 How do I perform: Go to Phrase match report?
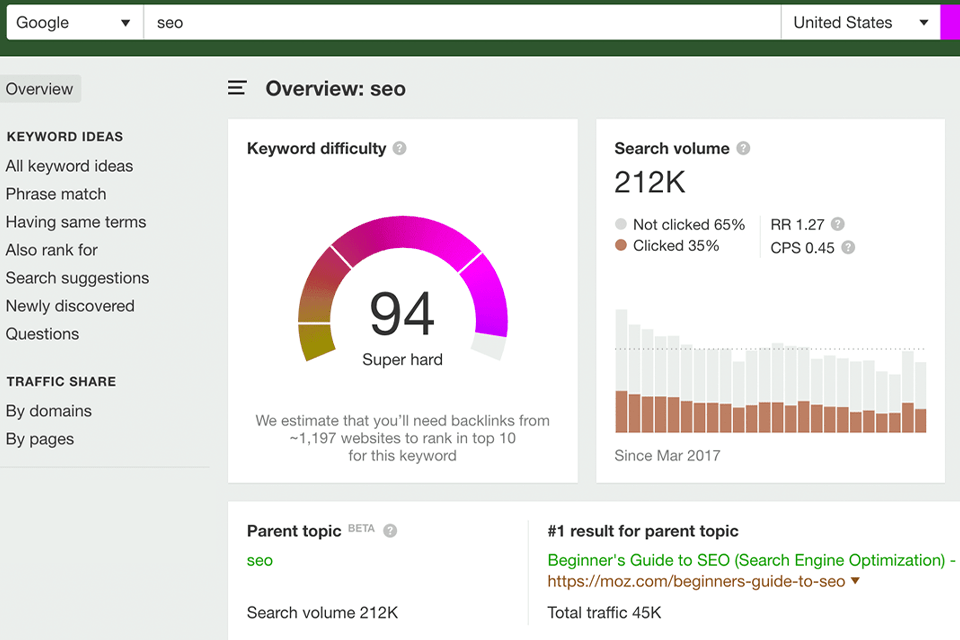point(56,194)
